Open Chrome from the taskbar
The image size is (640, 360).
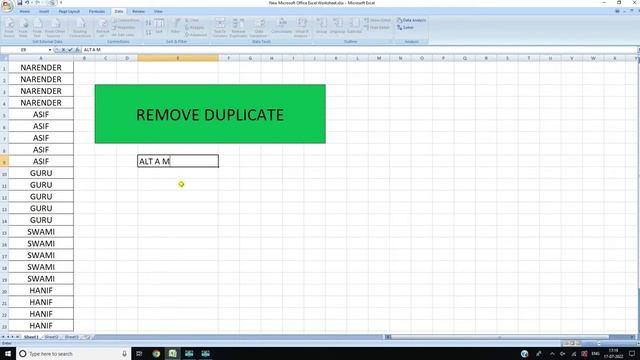point(156,353)
